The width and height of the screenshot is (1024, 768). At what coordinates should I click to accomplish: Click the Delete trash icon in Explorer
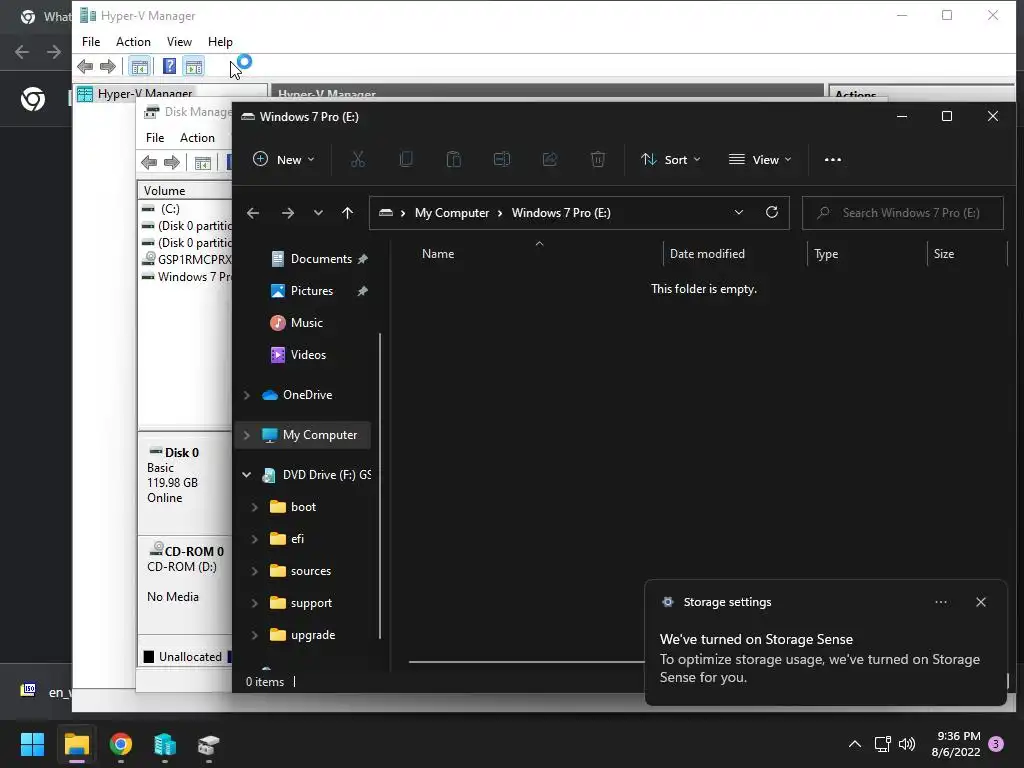pyautogui.click(x=598, y=159)
